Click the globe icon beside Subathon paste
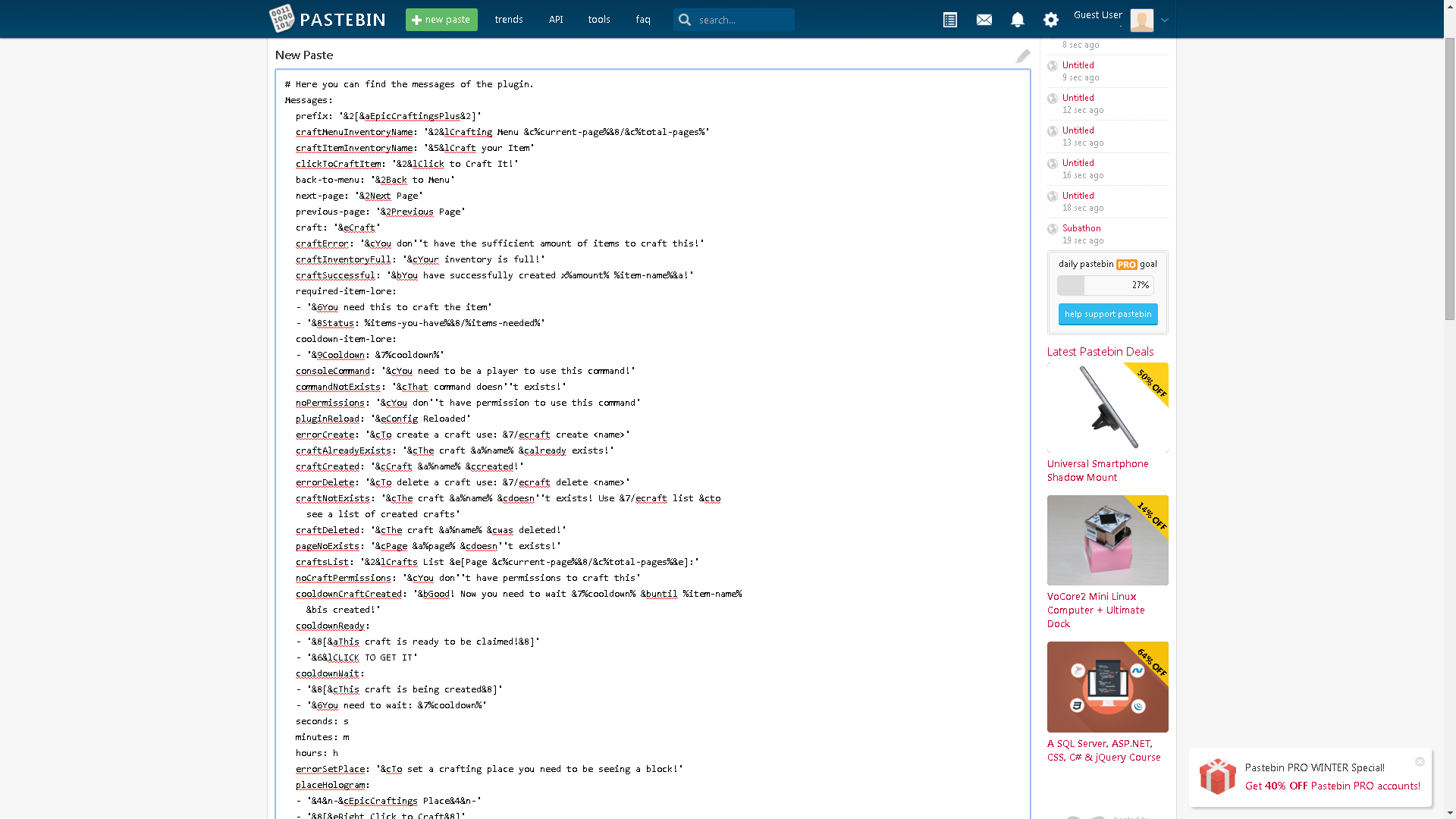Viewport: 1456px width, 819px height. click(x=1053, y=229)
